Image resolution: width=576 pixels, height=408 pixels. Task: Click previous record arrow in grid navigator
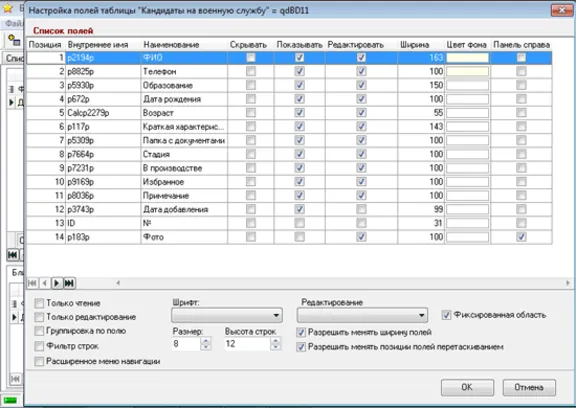click(44, 283)
